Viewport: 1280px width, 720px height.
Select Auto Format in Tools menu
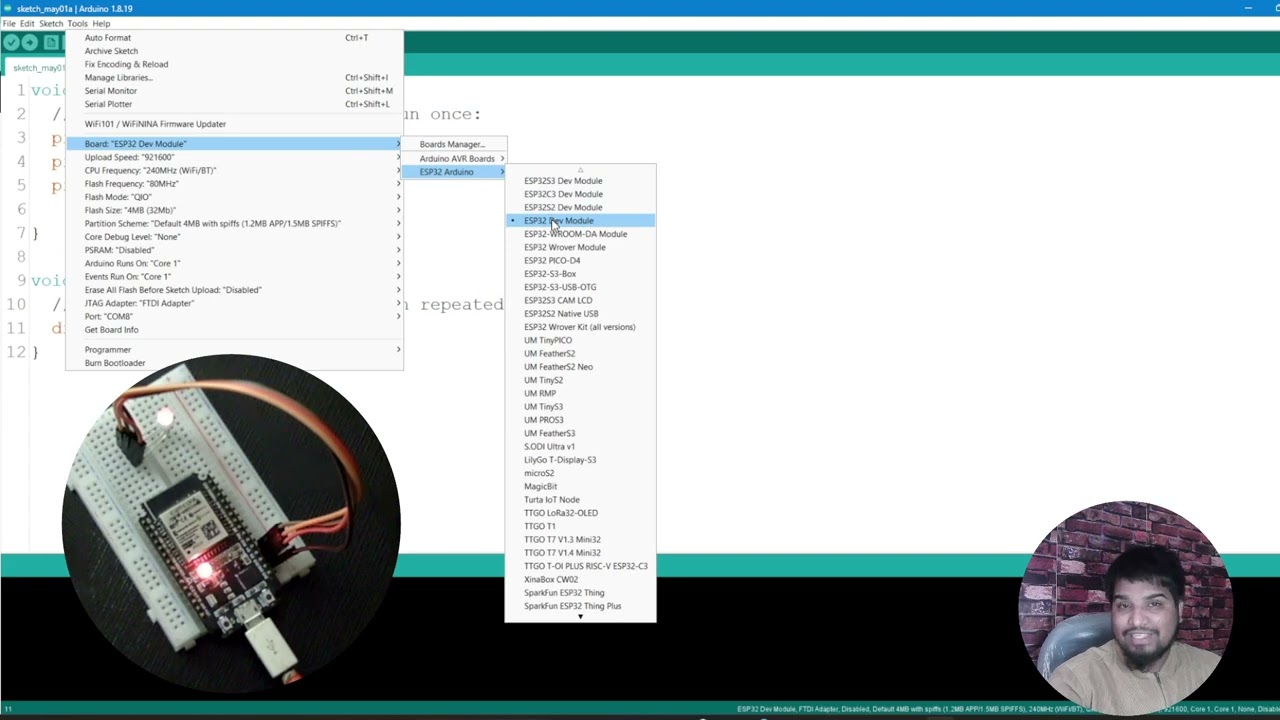[x=235, y=38]
